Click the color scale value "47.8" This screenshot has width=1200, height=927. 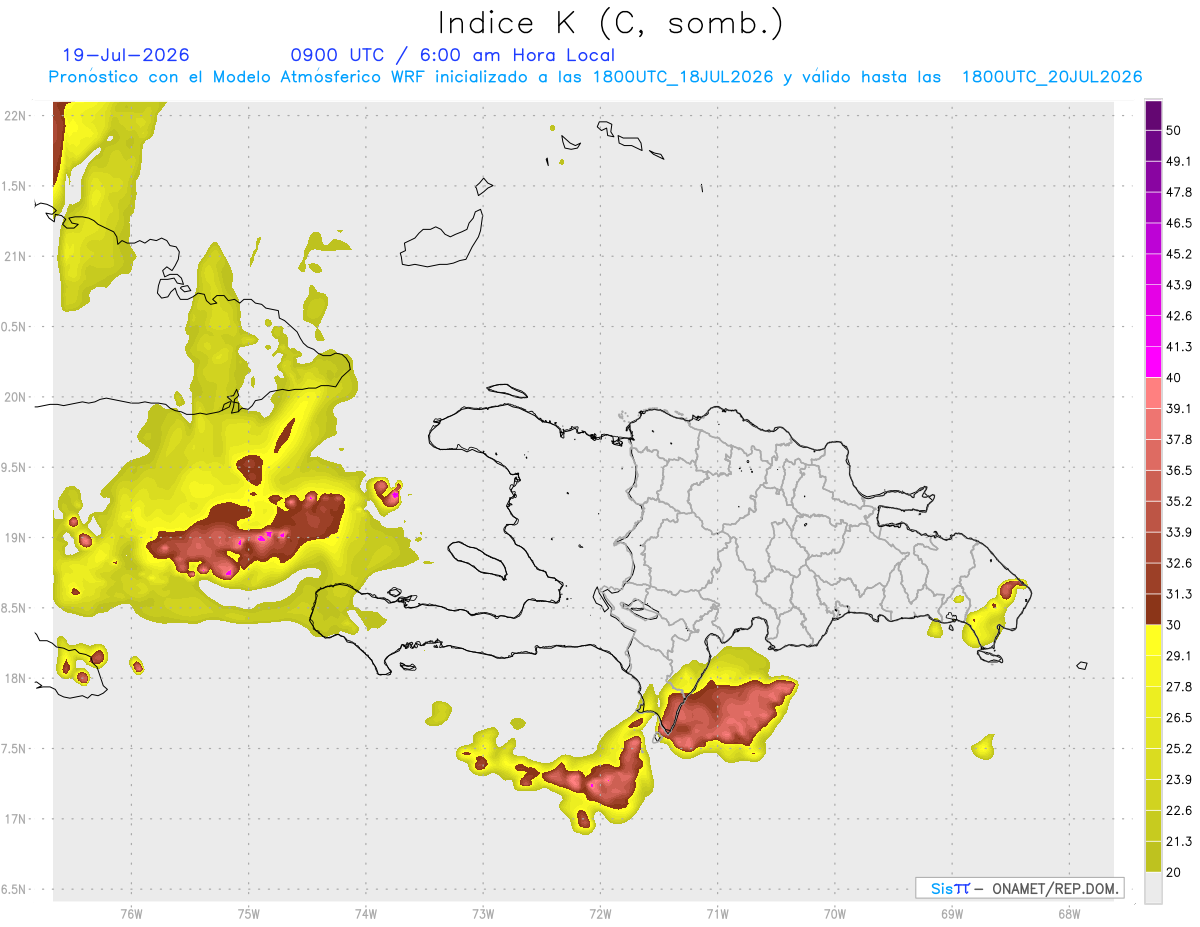point(1179,192)
